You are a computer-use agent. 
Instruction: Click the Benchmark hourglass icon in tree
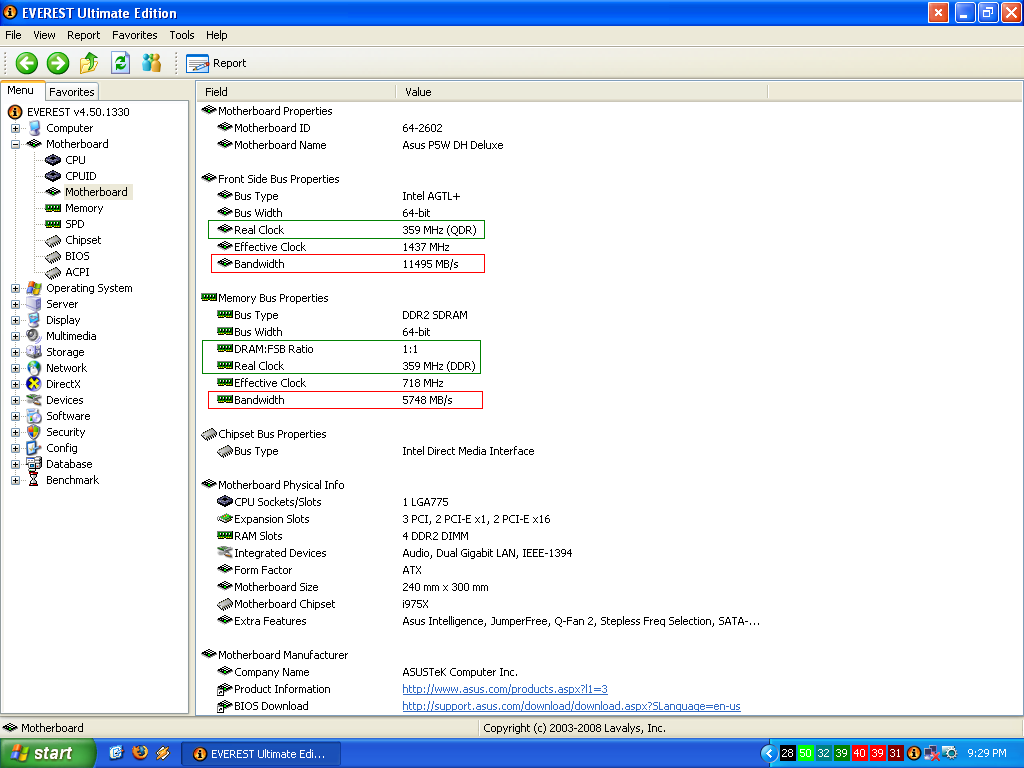point(34,480)
